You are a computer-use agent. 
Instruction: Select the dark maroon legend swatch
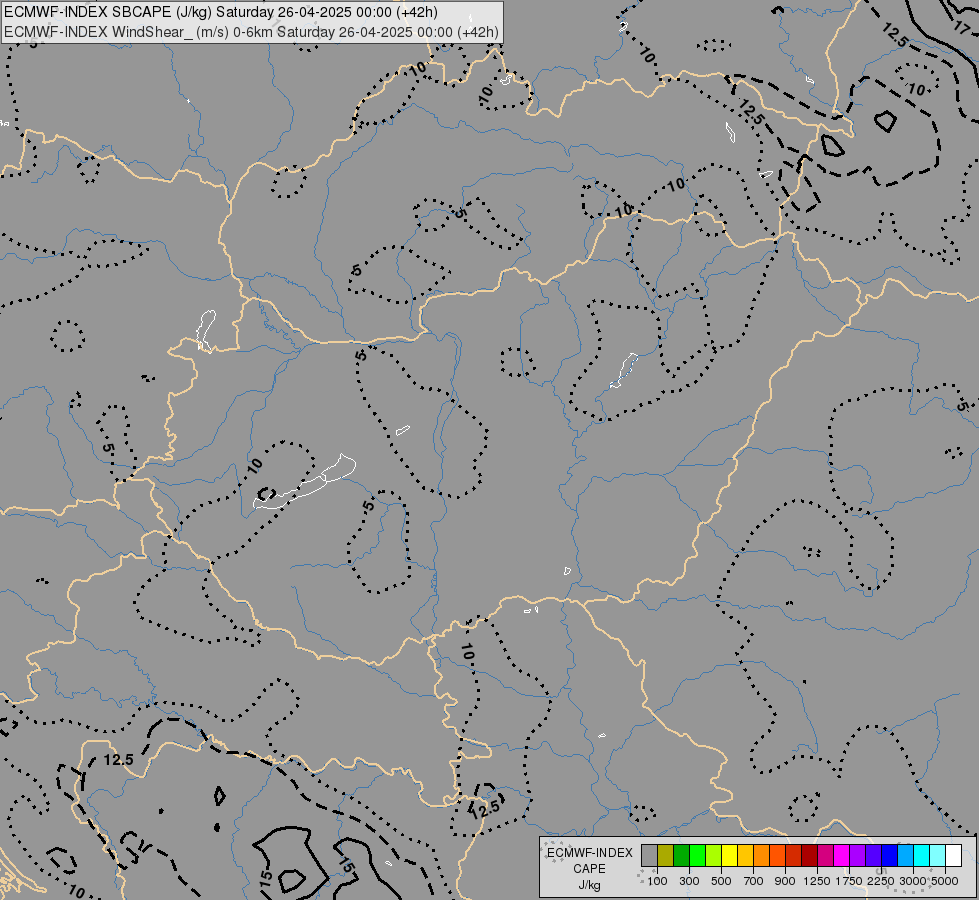809,856
